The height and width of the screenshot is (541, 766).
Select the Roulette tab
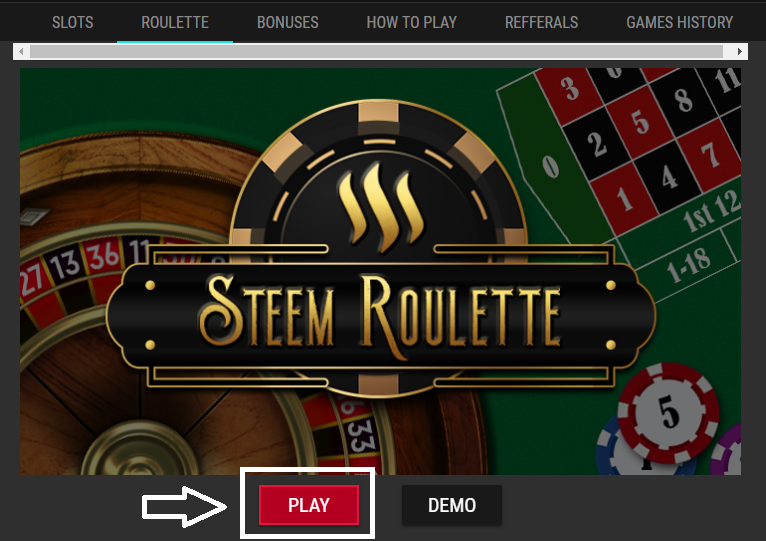pyautogui.click(x=175, y=22)
